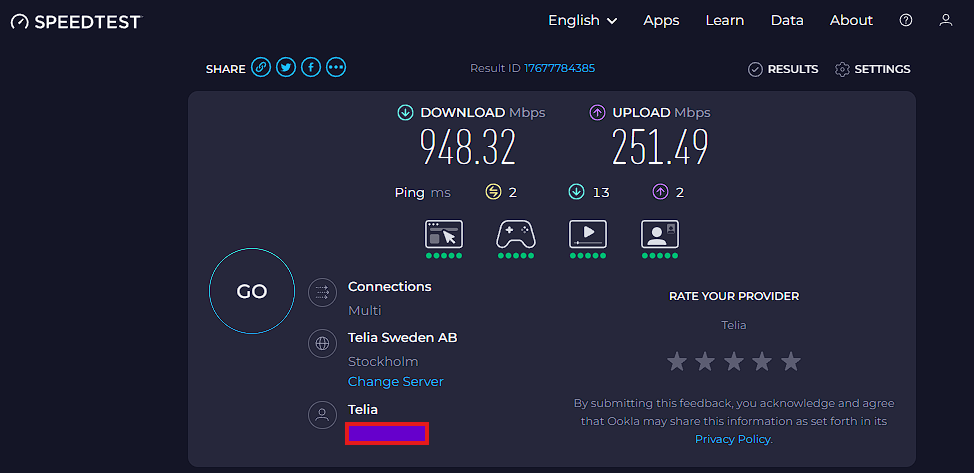Viewport: 974px width, 473px height.
Task: Share result on Twitter
Action: 286,67
